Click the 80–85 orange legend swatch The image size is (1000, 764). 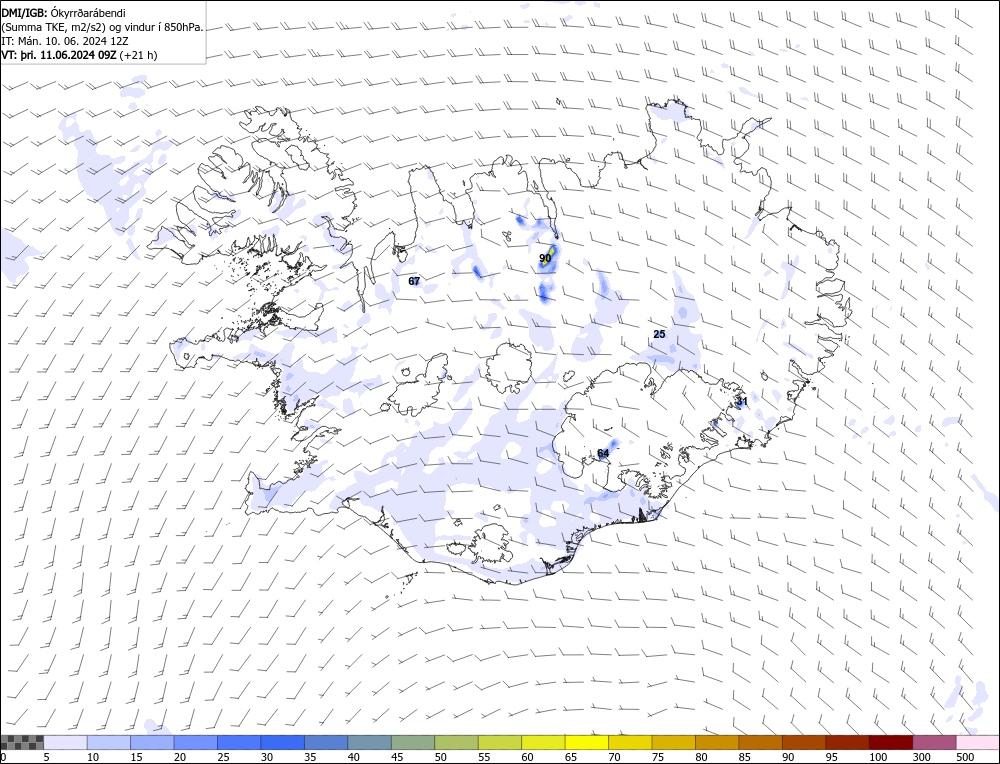point(716,742)
